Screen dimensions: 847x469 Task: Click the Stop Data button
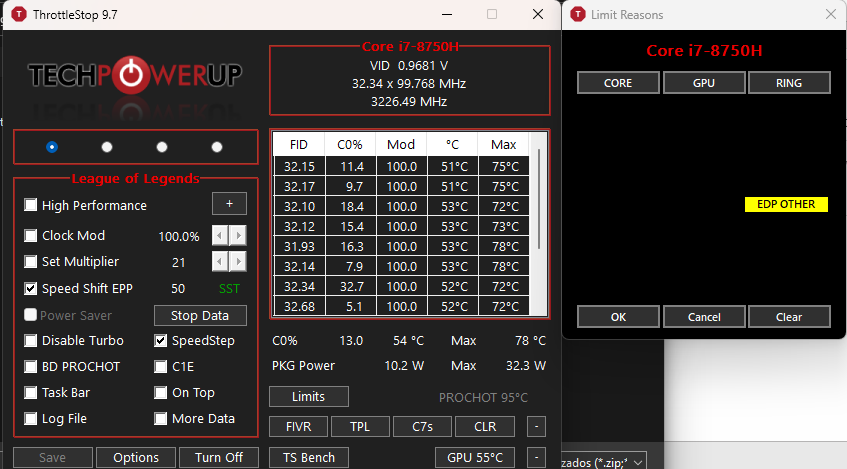[200, 316]
